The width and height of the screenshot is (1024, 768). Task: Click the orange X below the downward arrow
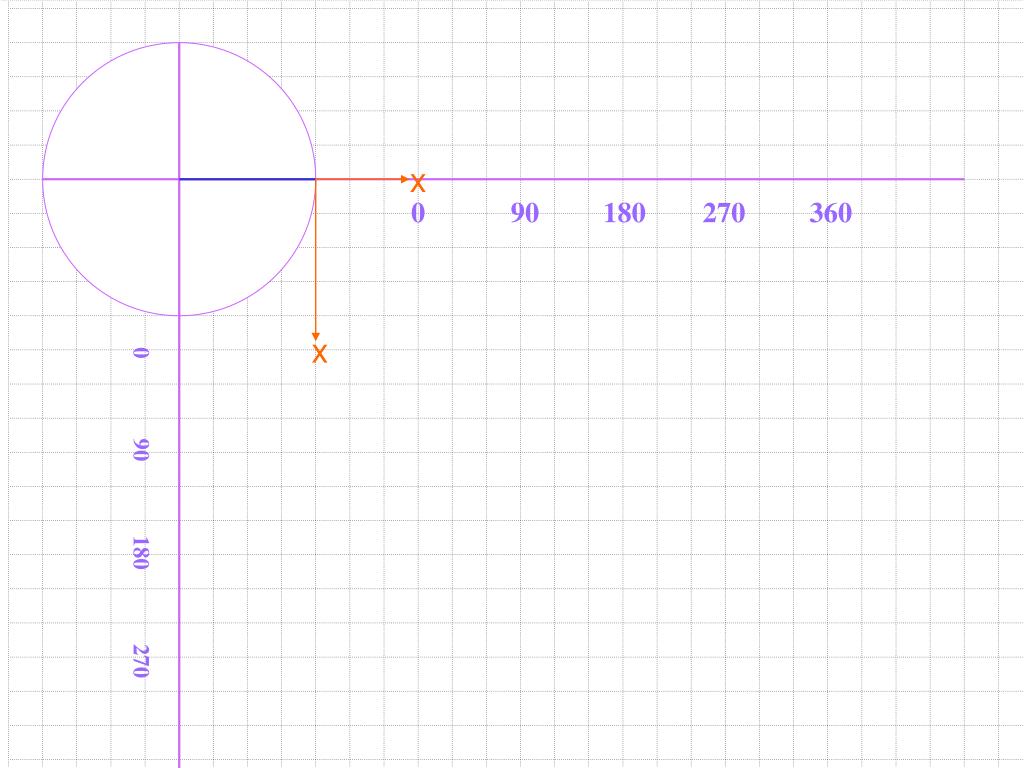(x=319, y=354)
